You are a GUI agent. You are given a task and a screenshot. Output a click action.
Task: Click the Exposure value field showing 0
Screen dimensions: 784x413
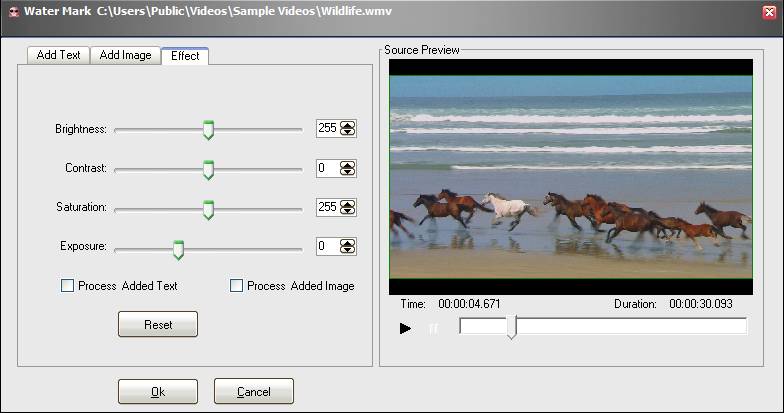(328, 246)
